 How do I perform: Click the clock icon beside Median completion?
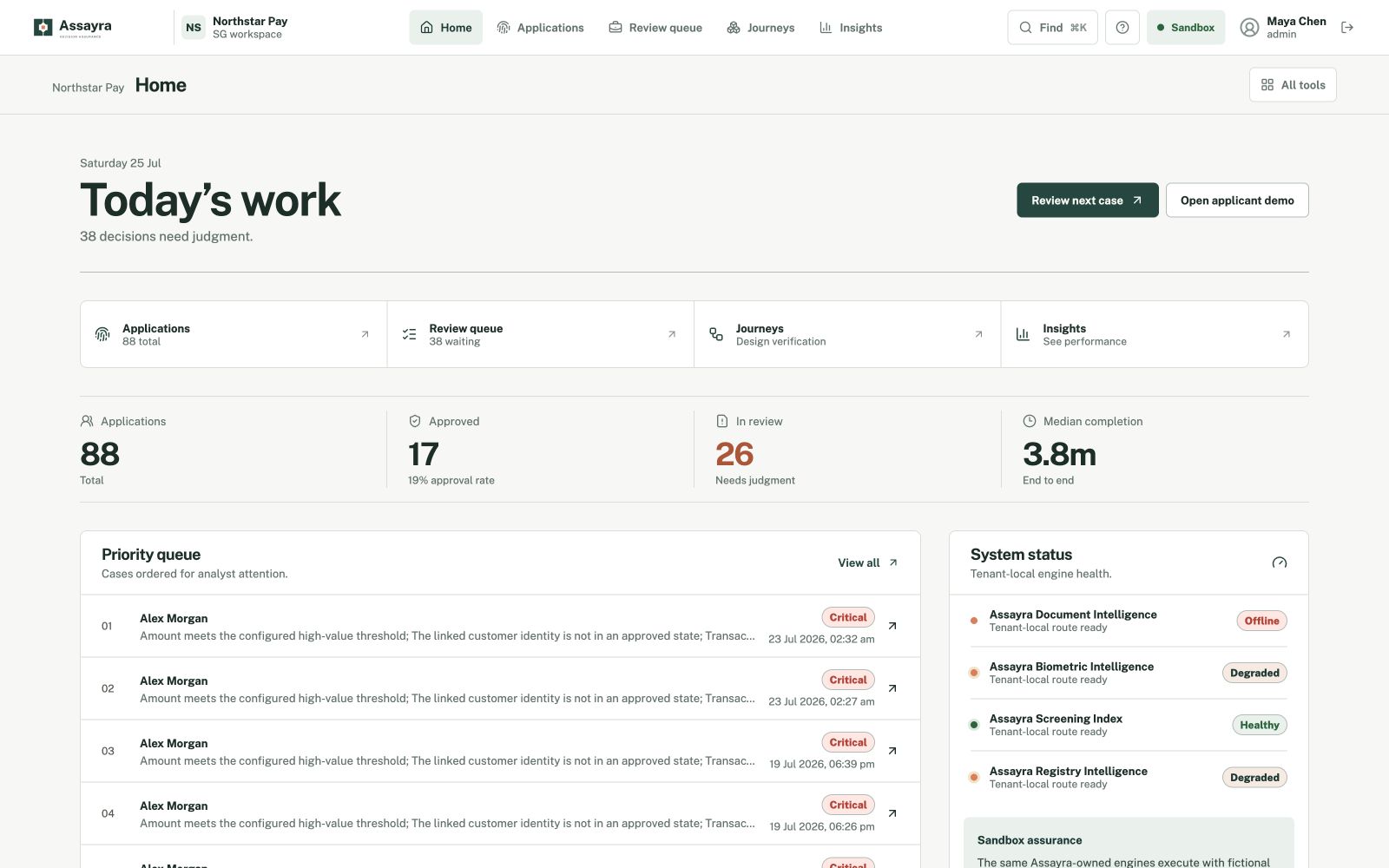tap(1030, 421)
